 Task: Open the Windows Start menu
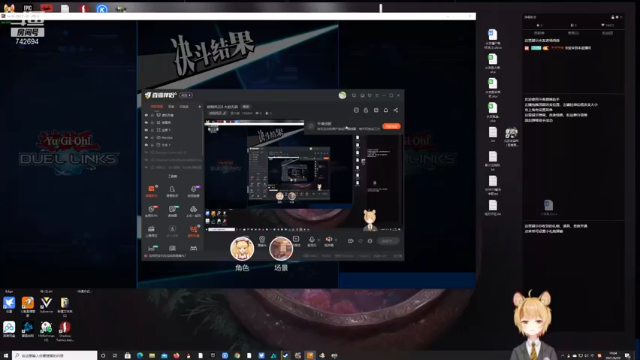[x=5, y=356]
